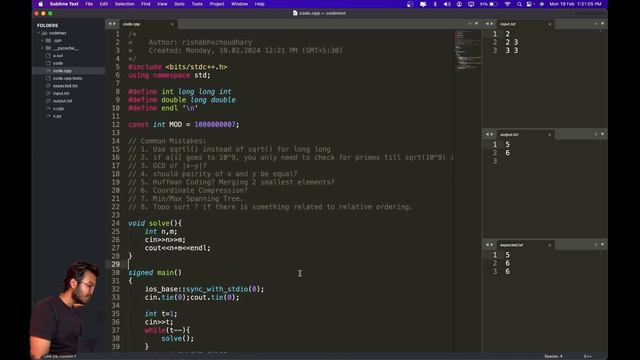Open the Window menu

240,4
